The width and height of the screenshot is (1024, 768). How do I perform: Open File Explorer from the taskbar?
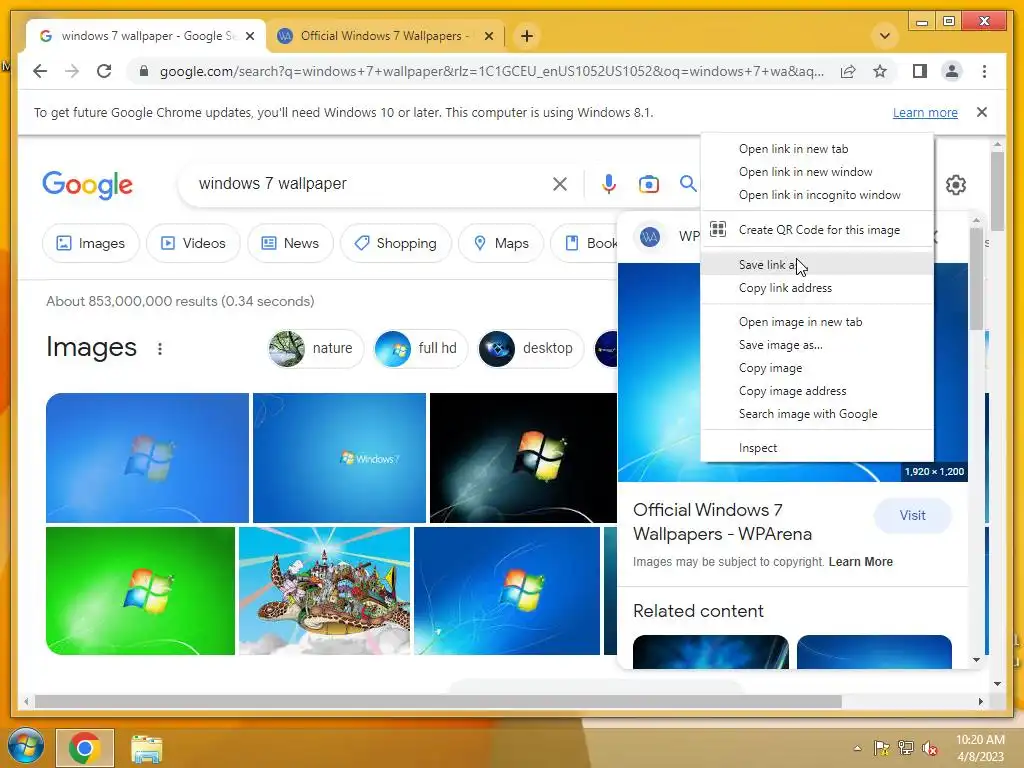146,748
